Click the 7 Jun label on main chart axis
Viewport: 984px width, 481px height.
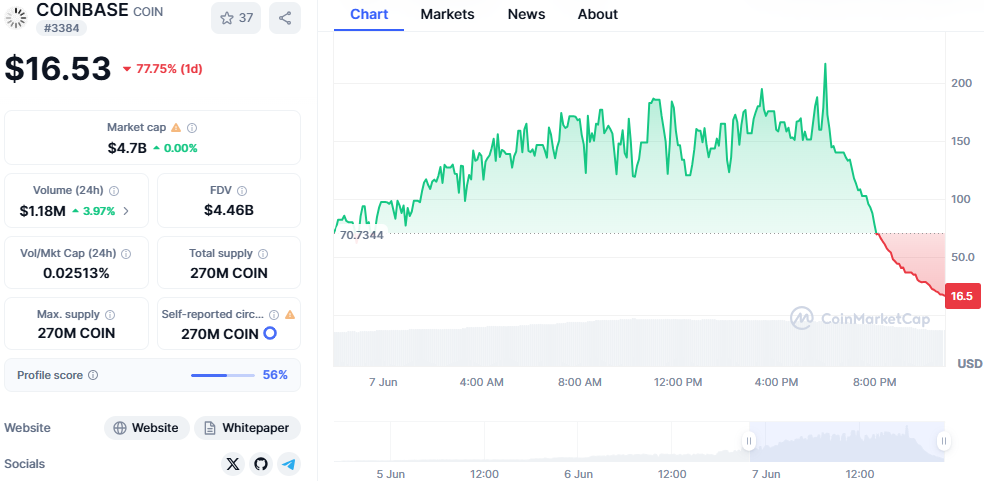(x=383, y=382)
